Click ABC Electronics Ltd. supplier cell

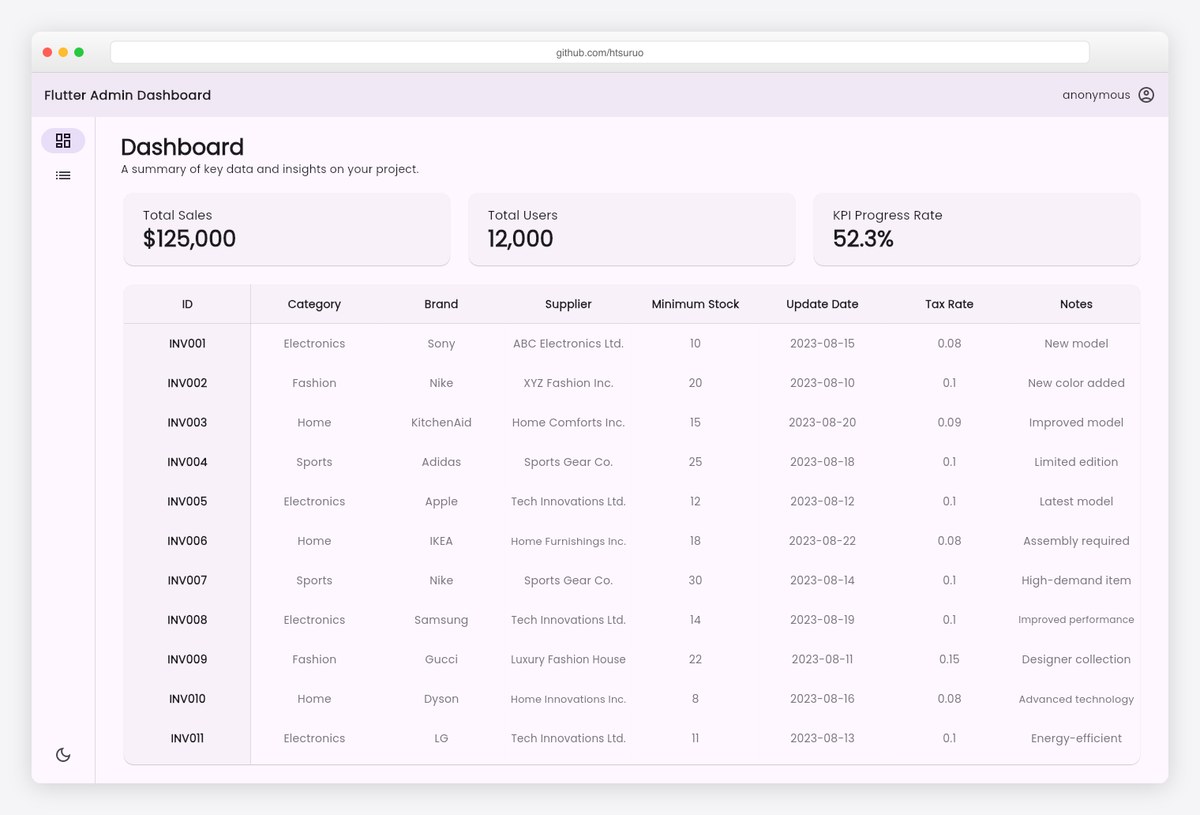click(568, 343)
